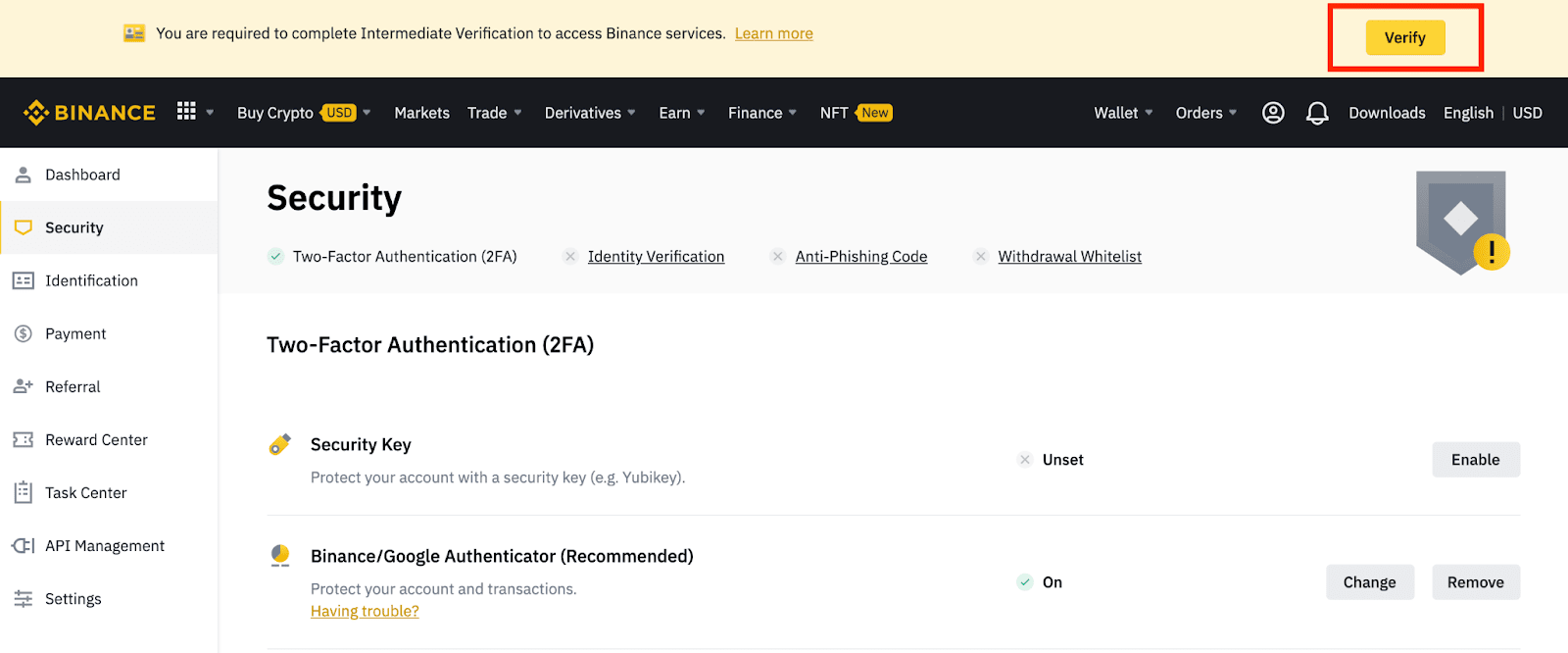Click the New badge next to NFT
This screenshot has width=1568, height=653.
click(x=874, y=113)
